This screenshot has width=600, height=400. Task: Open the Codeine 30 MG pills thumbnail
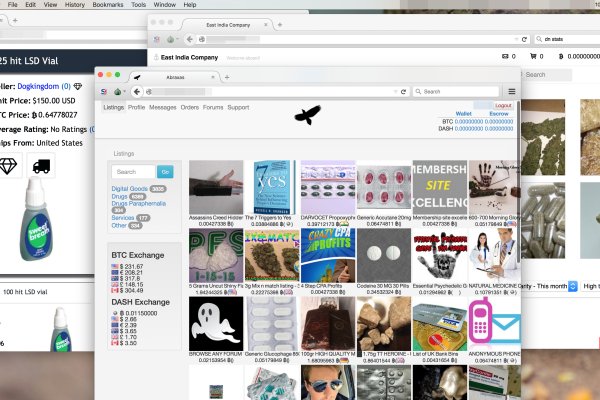384,255
